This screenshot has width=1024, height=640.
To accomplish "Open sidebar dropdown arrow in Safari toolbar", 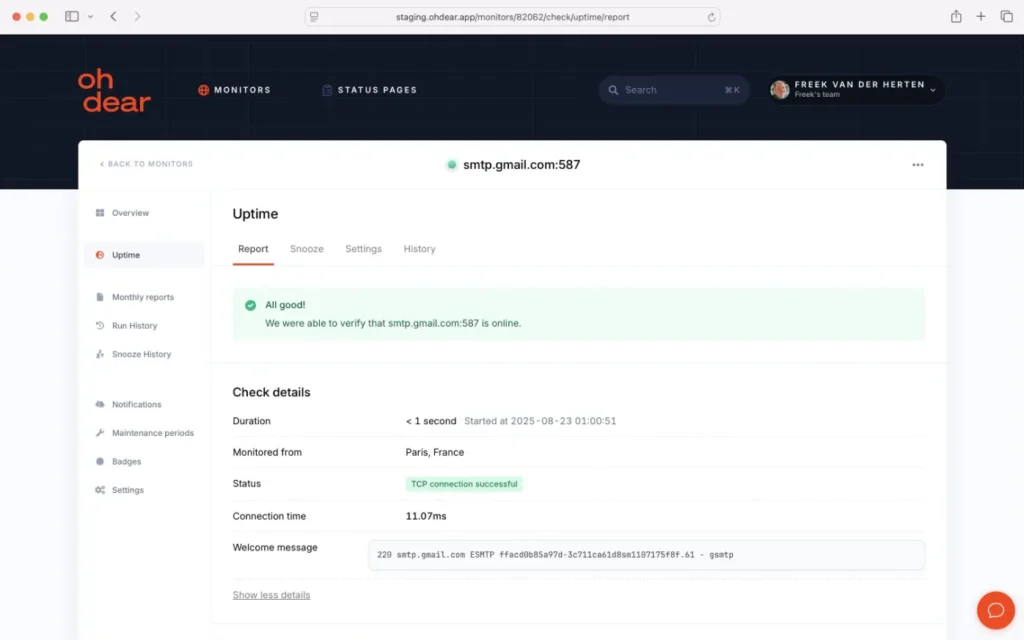I will click(90, 16).
